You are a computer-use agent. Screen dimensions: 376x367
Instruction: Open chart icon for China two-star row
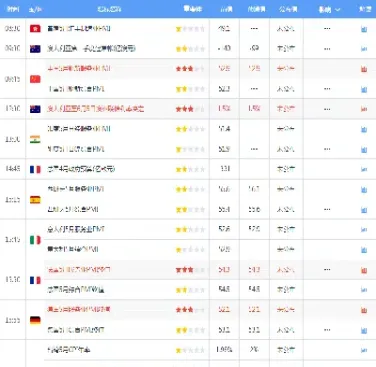coord(364,89)
